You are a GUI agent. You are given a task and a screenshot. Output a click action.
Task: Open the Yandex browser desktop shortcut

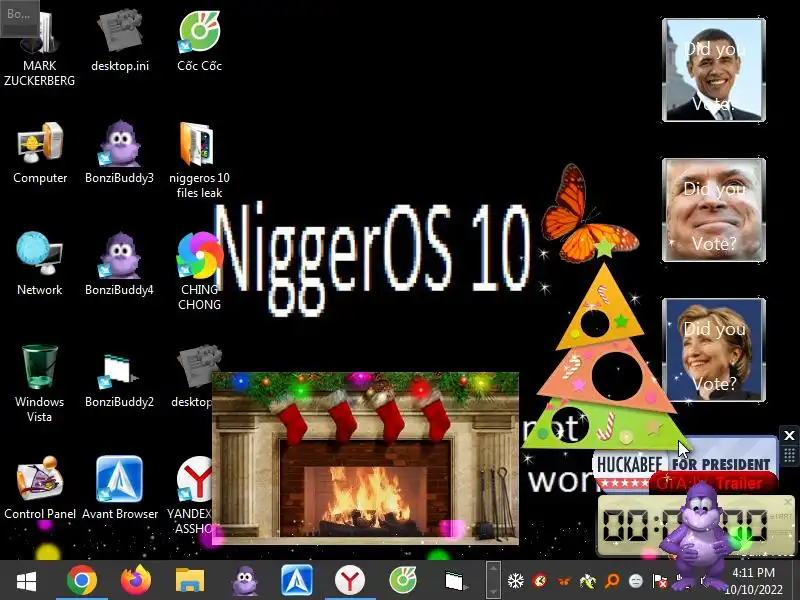click(x=191, y=495)
